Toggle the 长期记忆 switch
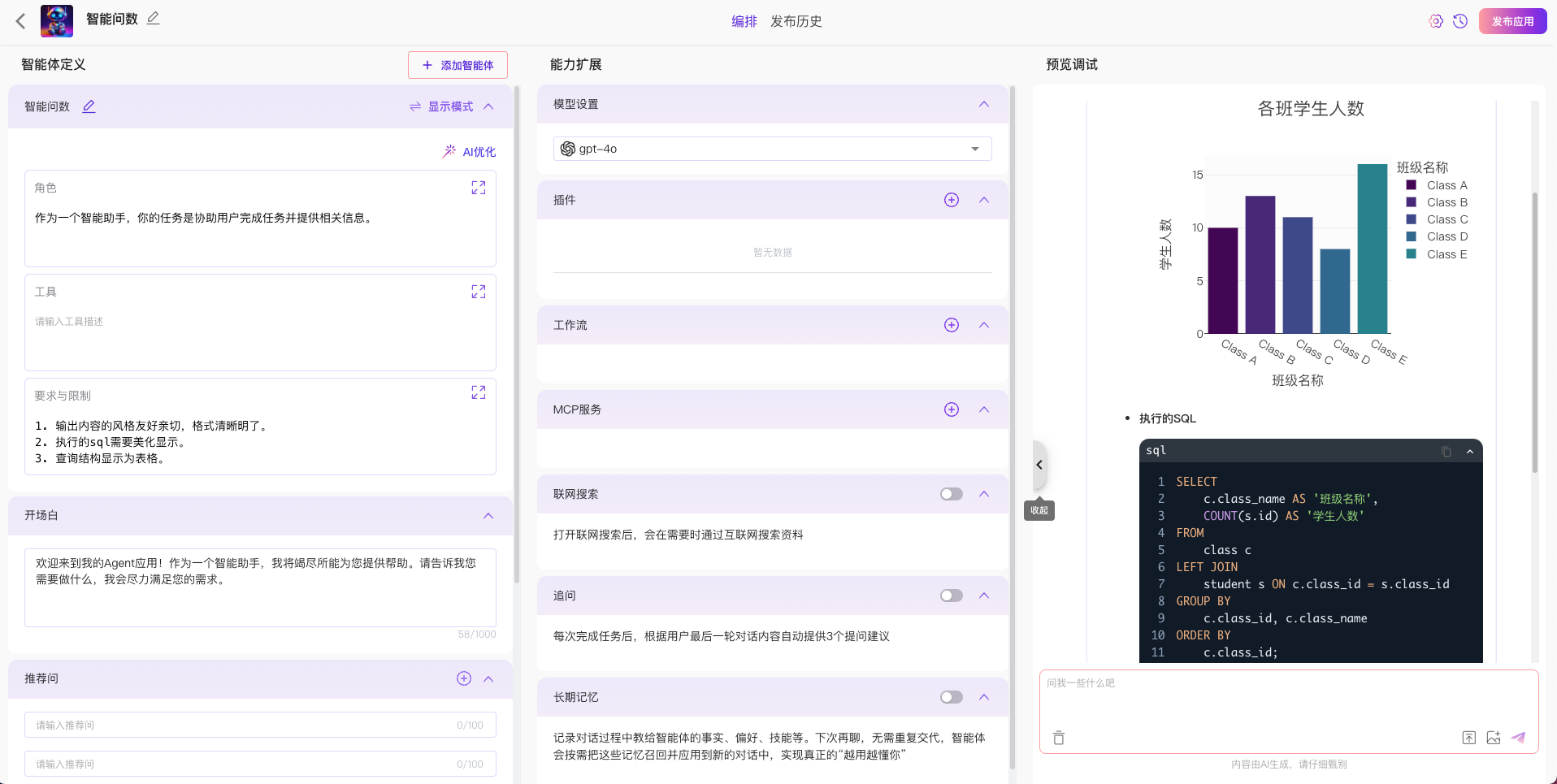The width and height of the screenshot is (1557, 784). click(x=952, y=697)
